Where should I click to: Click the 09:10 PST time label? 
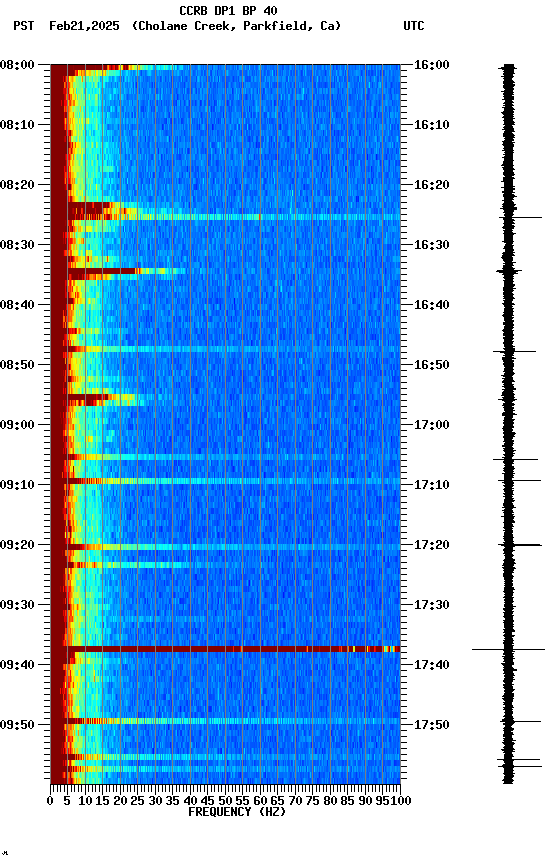[x=17, y=485]
